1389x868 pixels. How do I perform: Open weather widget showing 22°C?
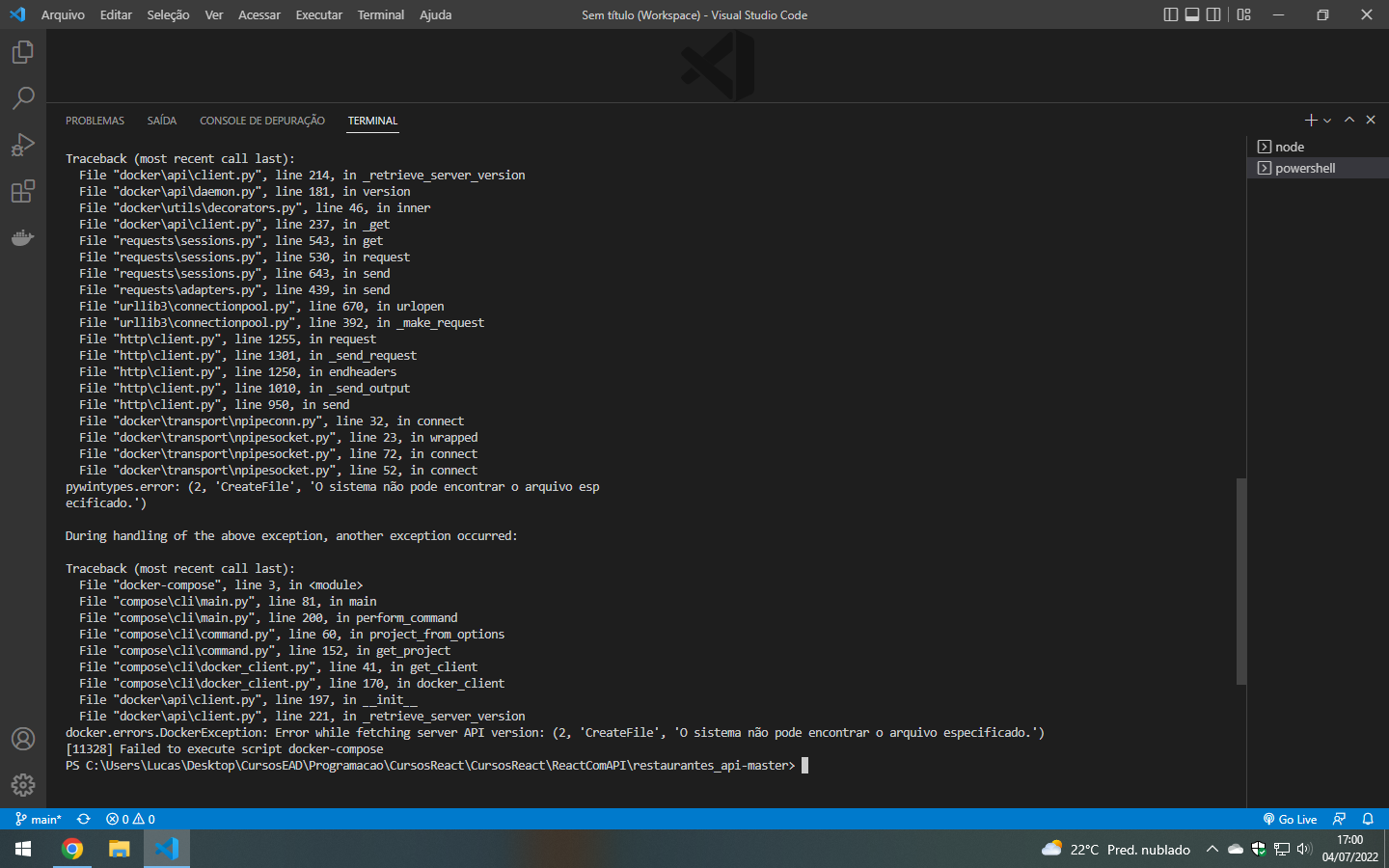[x=1116, y=850]
